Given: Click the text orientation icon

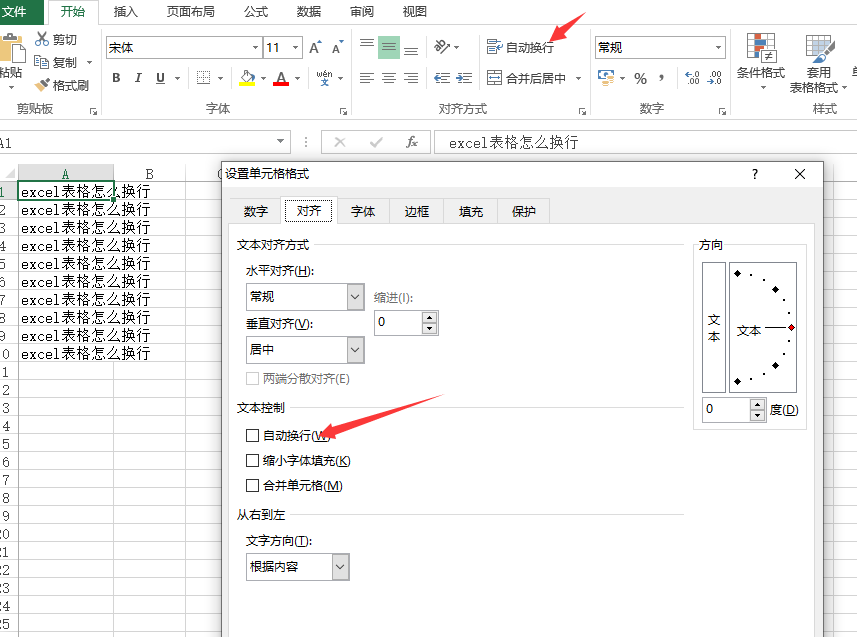Looking at the screenshot, I should 442,47.
